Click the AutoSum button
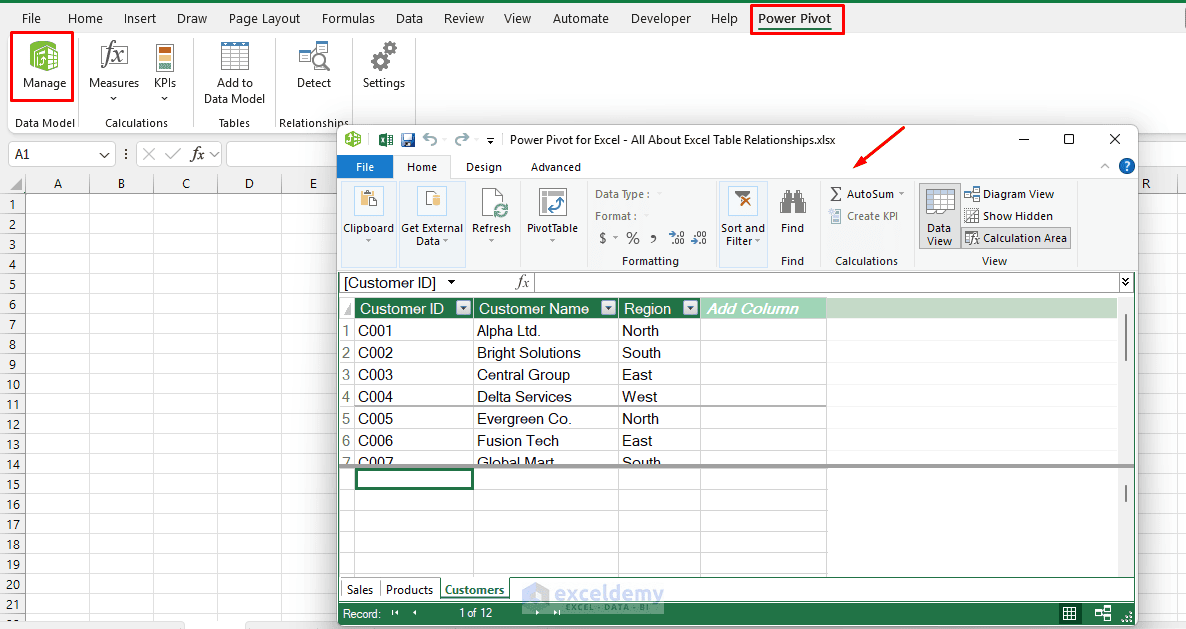Image resolution: width=1186 pixels, height=629 pixels. 862,194
